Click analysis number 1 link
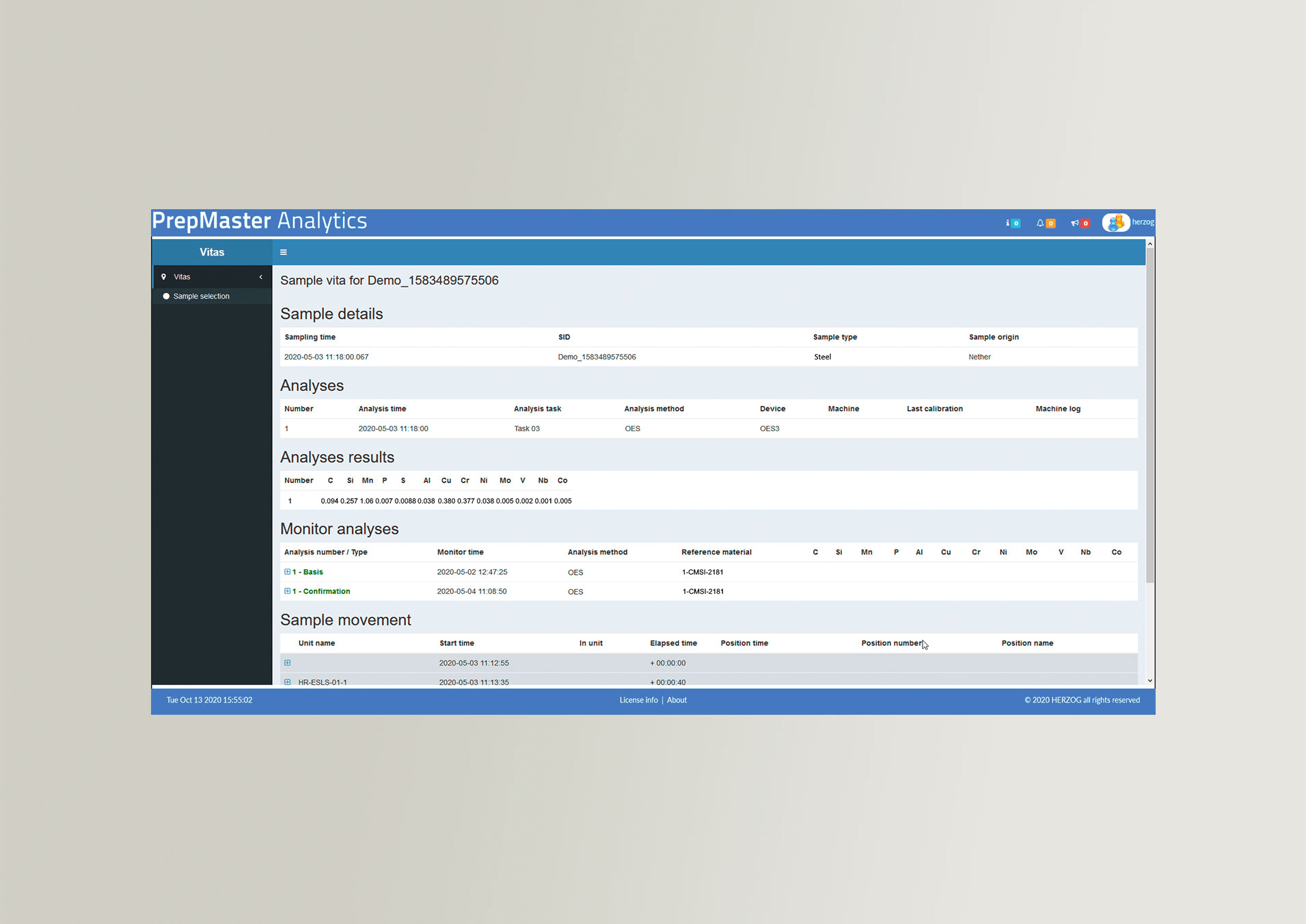The width and height of the screenshot is (1306, 924). pos(286,429)
